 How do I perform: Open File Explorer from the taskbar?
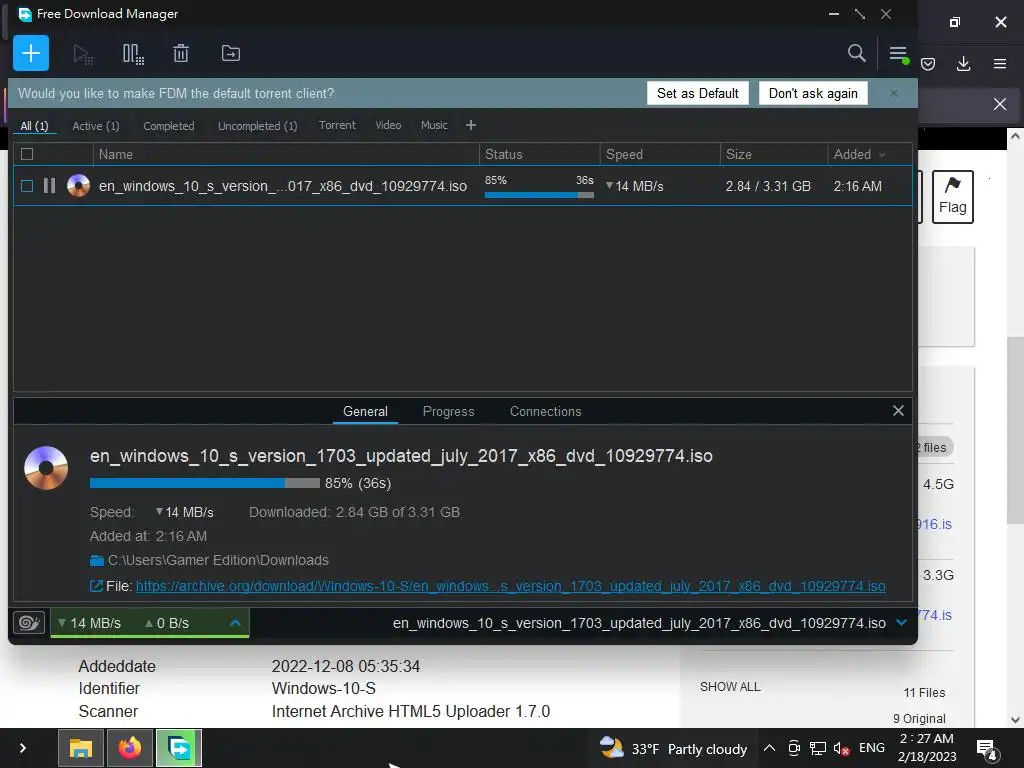(81, 748)
